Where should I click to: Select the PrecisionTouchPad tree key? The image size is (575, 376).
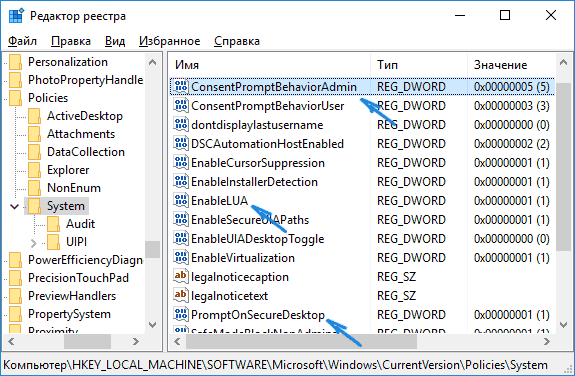[x=78, y=278]
